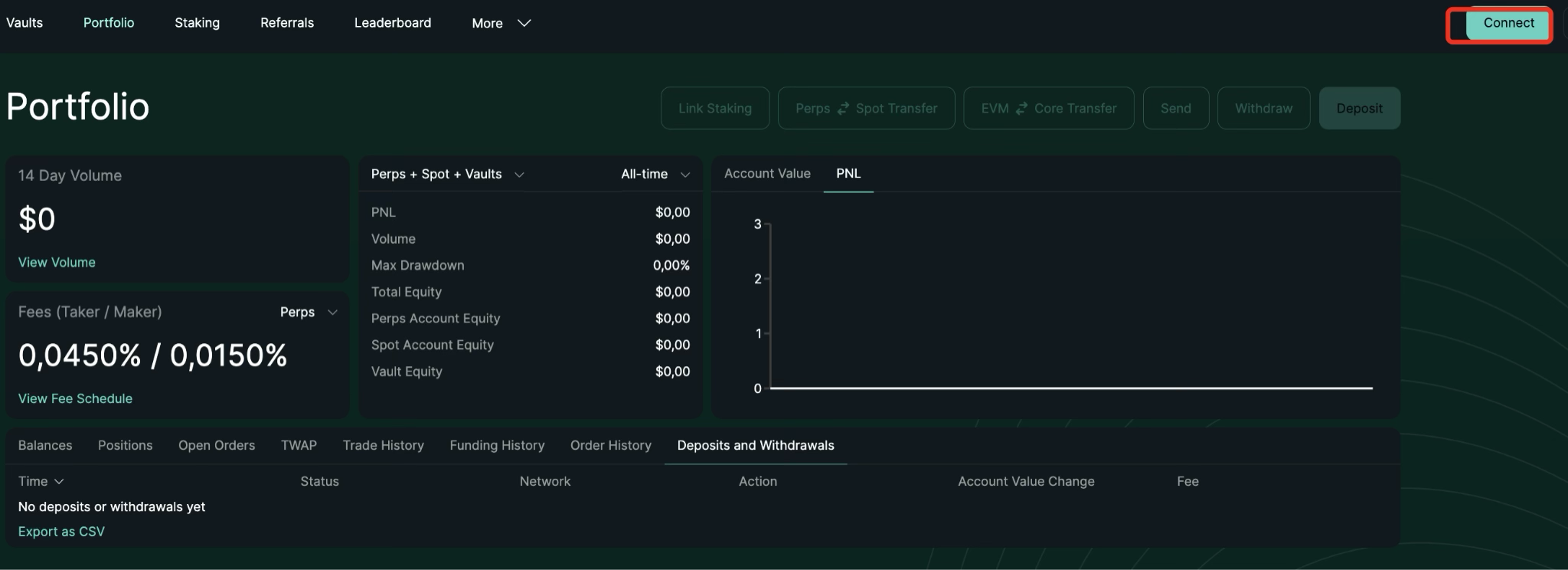Expand the Fees Perps dropdown
The height and width of the screenshot is (570, 1568).
pyautogui.click(x=308, y=312)
